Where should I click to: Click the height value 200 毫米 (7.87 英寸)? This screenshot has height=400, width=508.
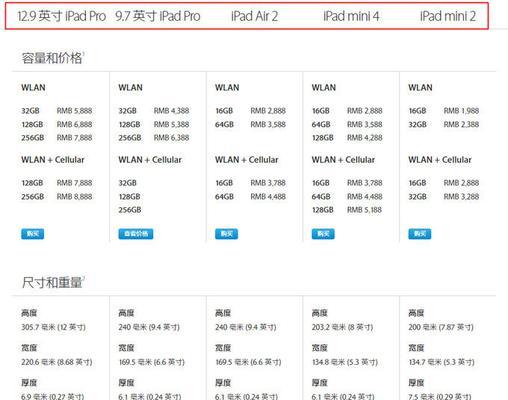(441, 327)
